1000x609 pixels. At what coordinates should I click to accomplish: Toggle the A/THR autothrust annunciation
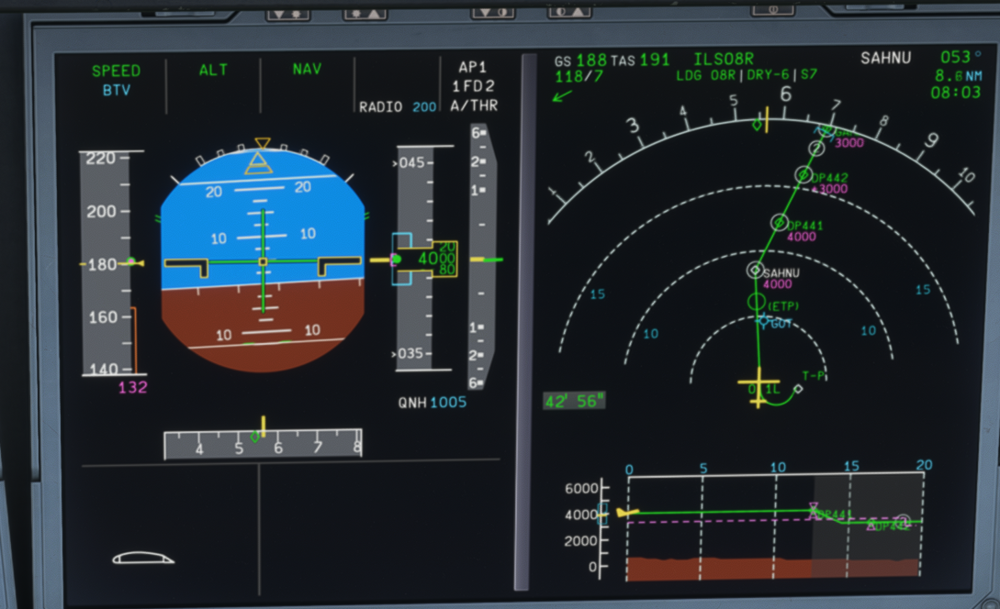click(x=473, y=105)
